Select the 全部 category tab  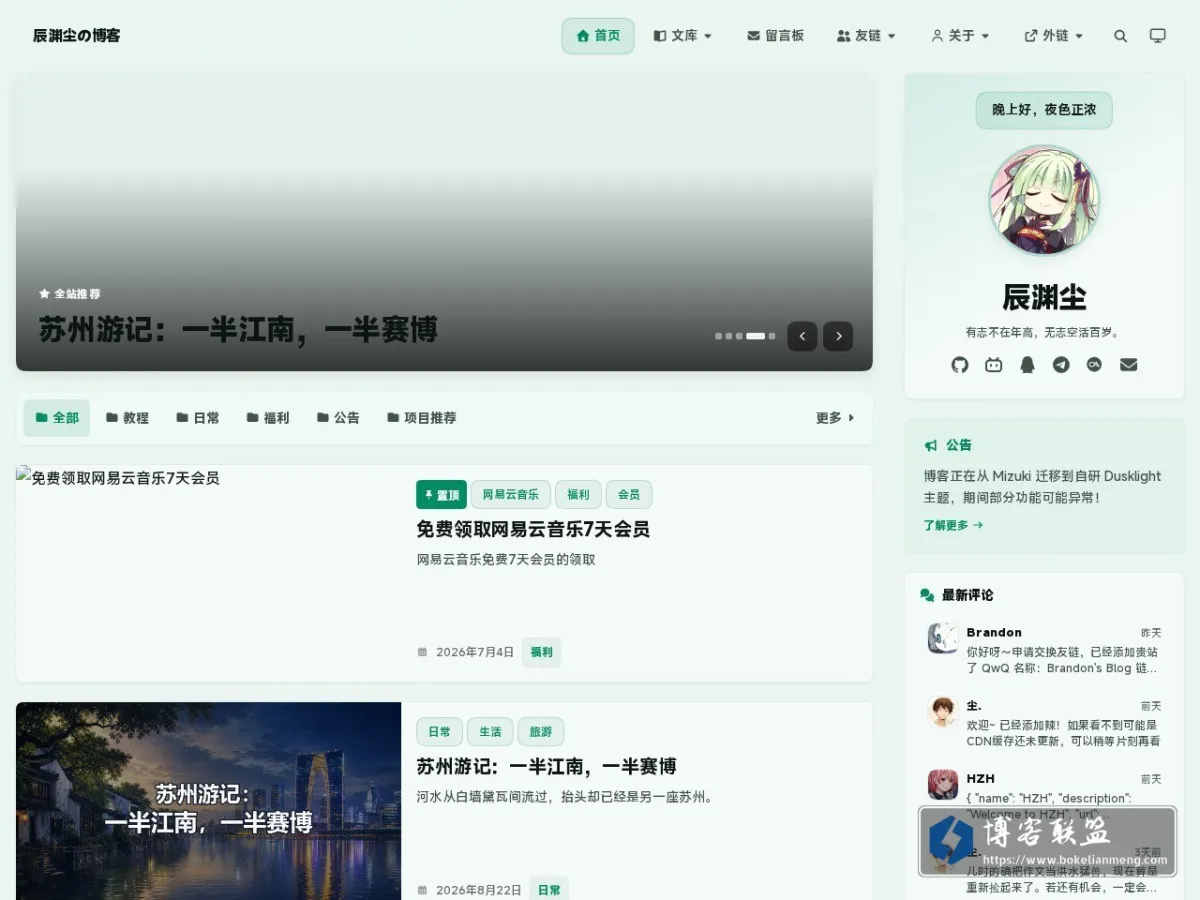click(57, 418)
